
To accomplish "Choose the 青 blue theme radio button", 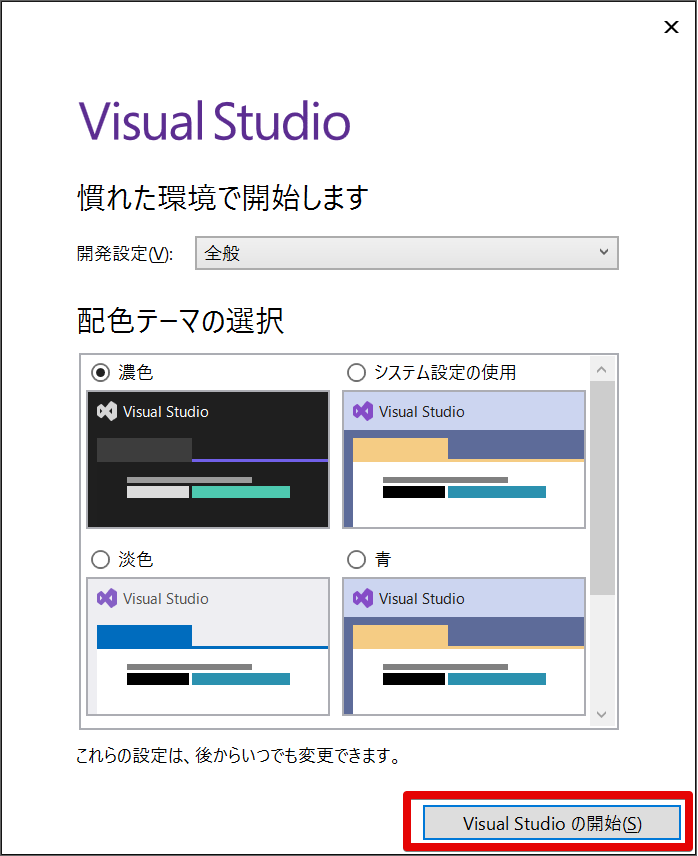I will click(x=356, y=560).
